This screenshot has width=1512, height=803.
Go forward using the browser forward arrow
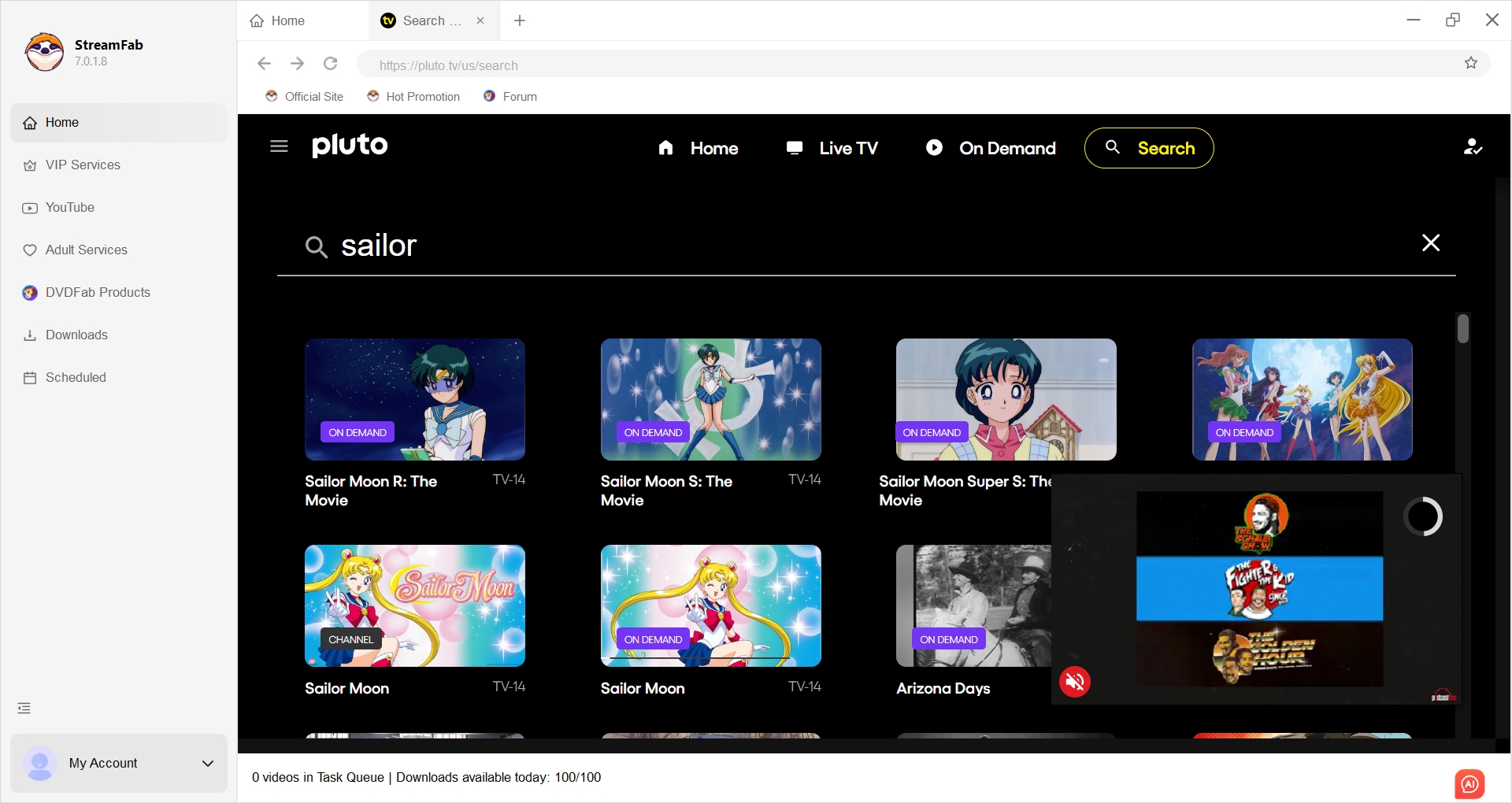[297, 63]
